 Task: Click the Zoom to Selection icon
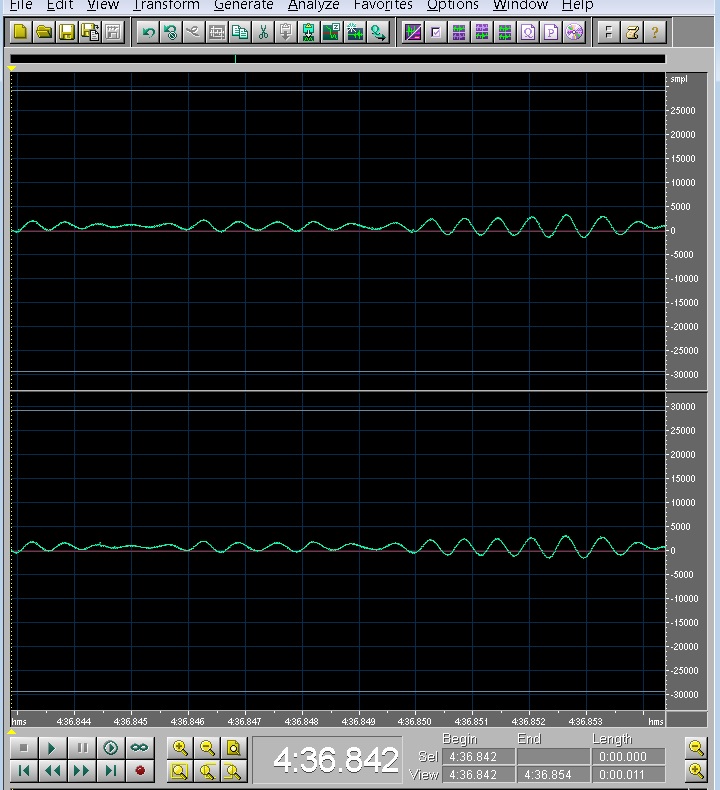point(180,770)
